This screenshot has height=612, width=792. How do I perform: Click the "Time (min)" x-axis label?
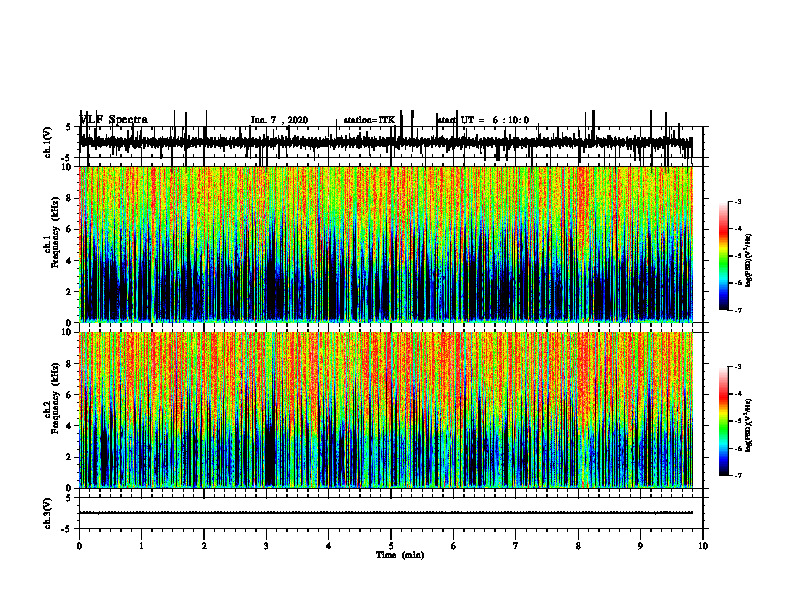point(400,555)
